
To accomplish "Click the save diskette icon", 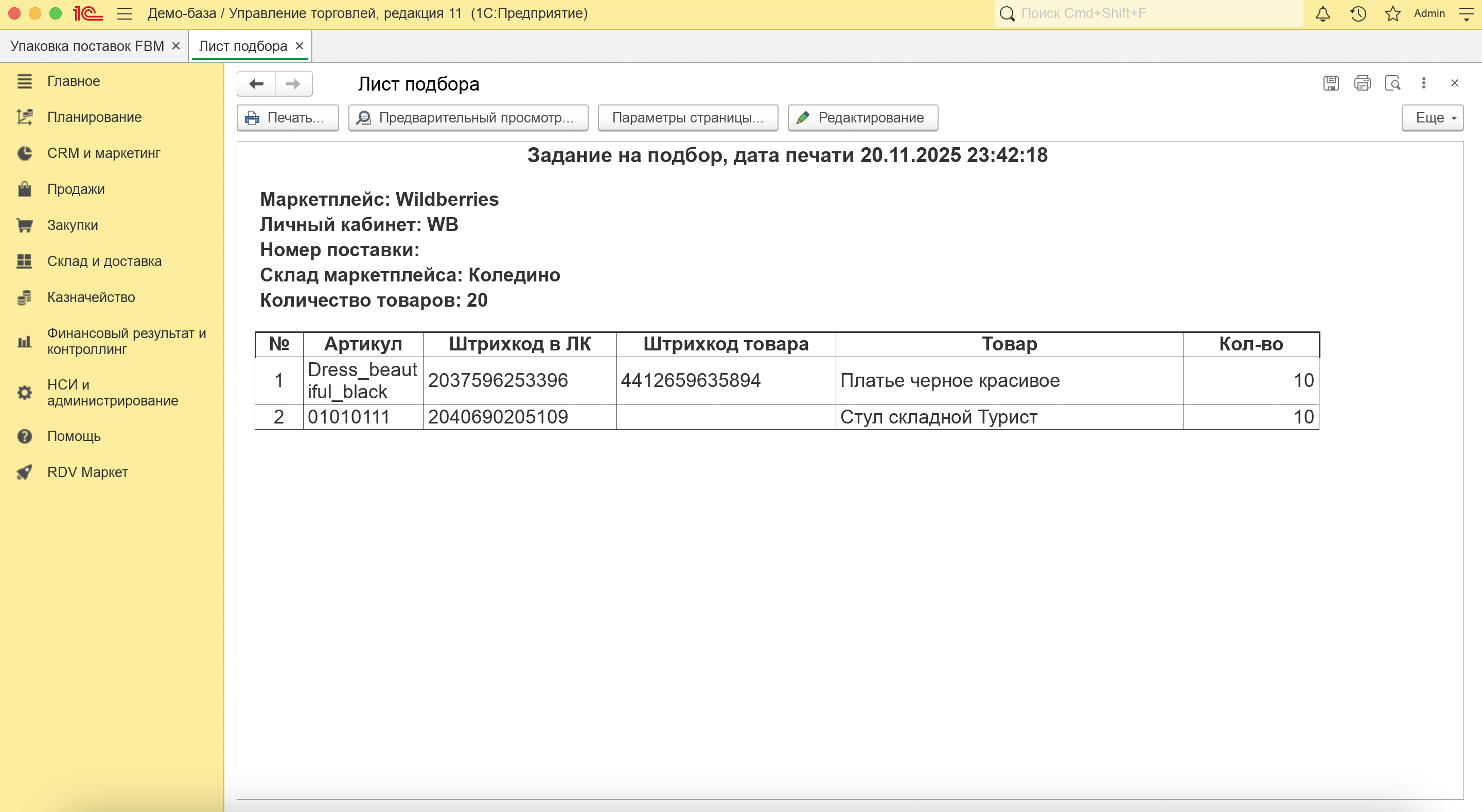I will (1331, 83).
